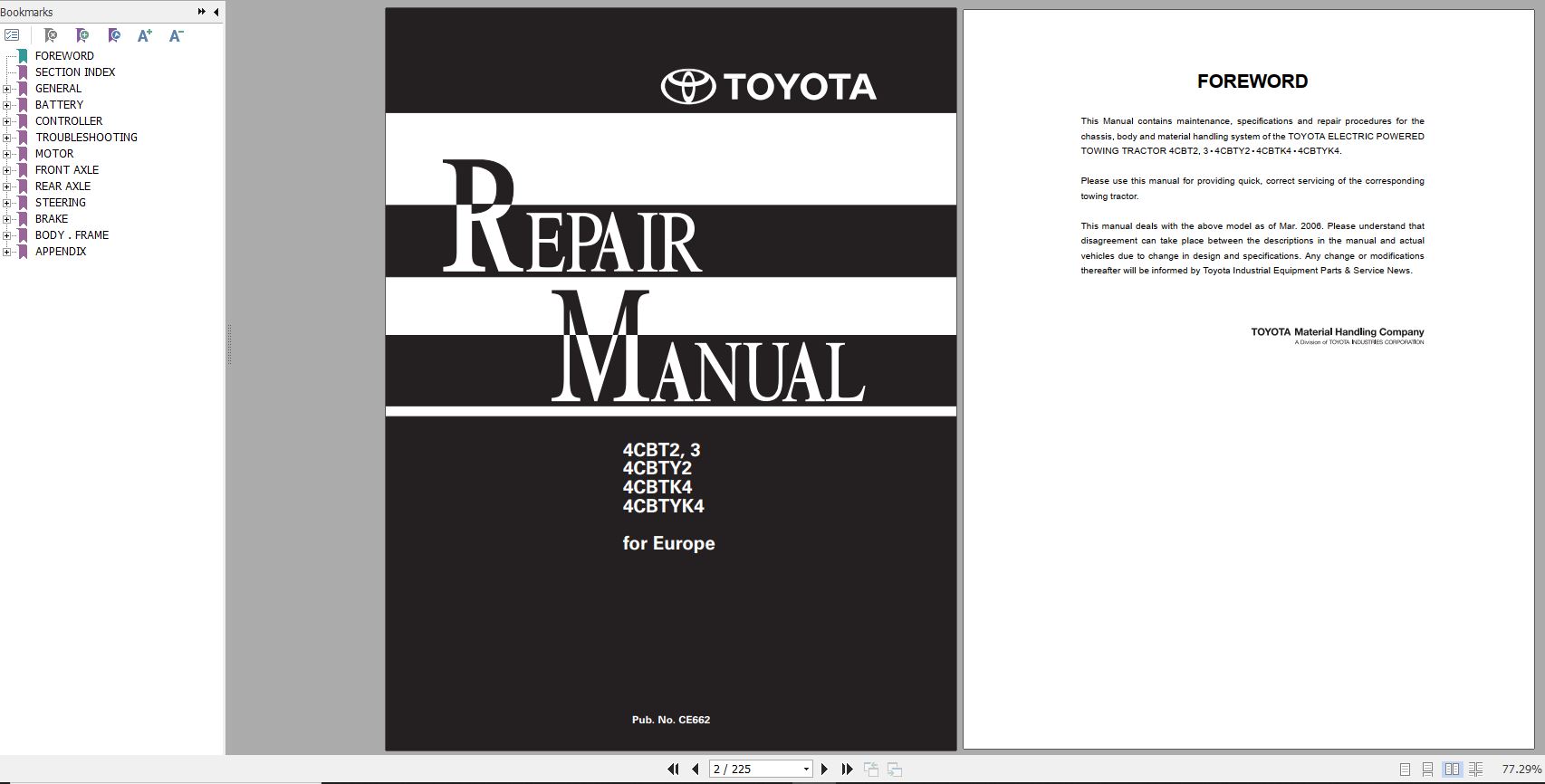Open the page number dropdown
Image resolution: width=1545 pixels, height=784 pixels.
click(x=806, y=769)
